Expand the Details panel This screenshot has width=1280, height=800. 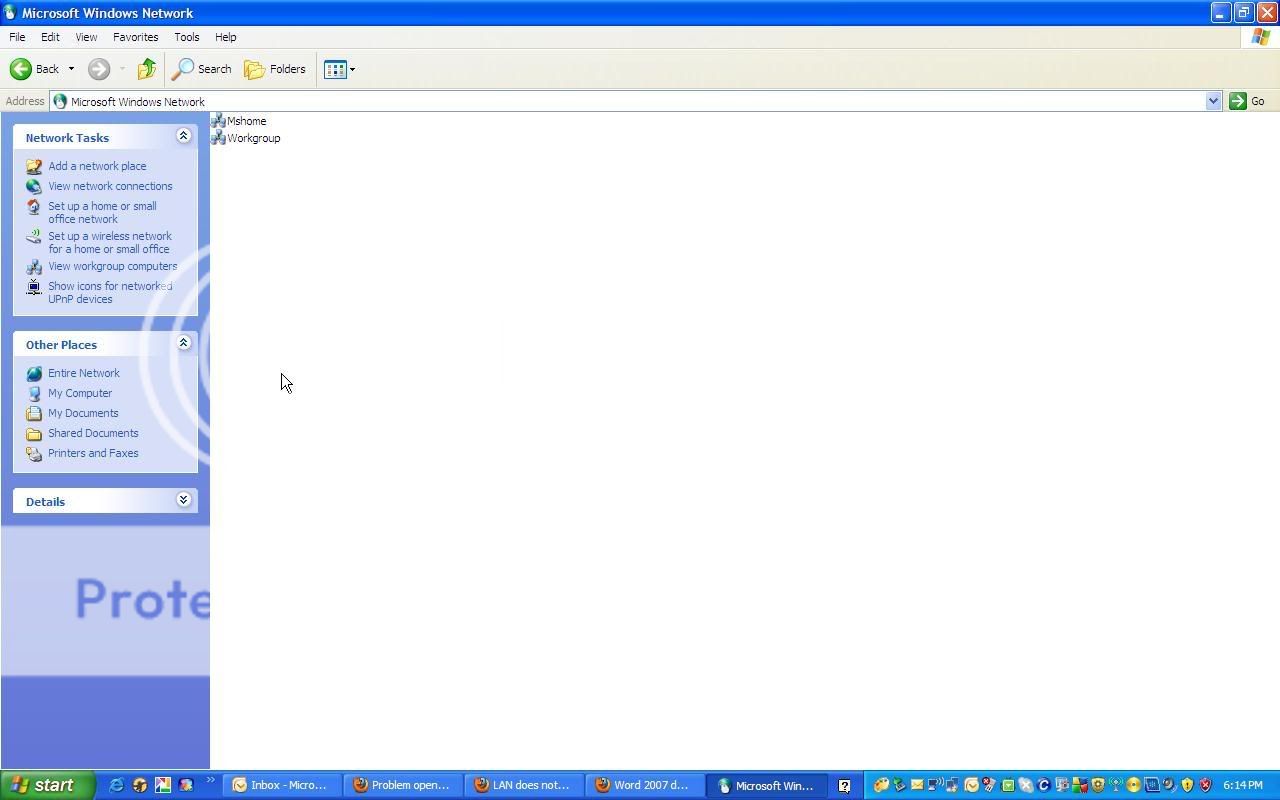point(183,500)
